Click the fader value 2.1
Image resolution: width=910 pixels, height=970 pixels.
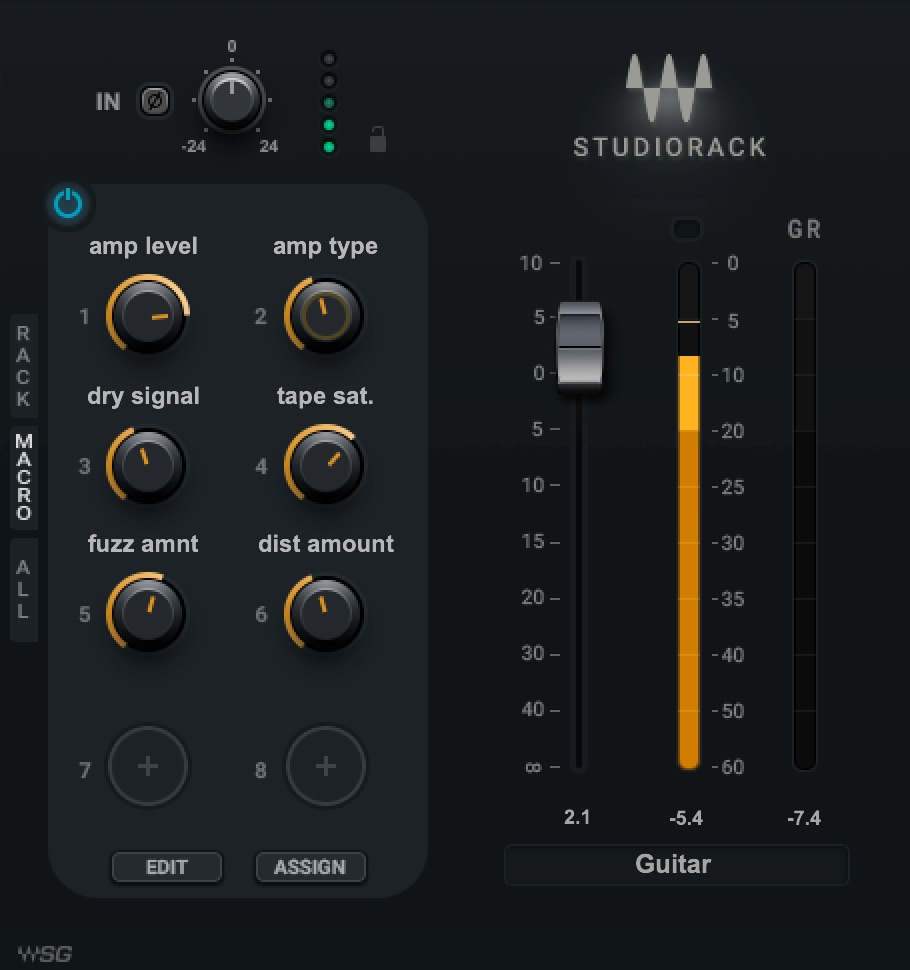point(577,818)
